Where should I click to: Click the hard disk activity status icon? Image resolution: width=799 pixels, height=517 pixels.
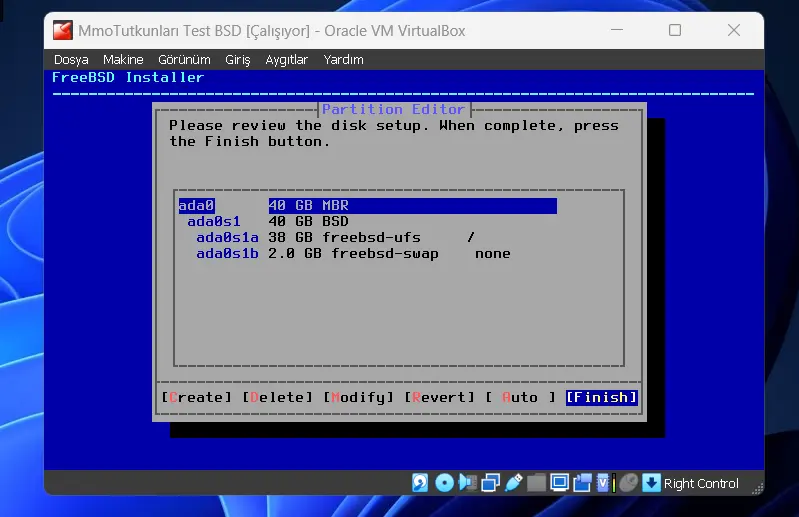(x=420, y=482)
